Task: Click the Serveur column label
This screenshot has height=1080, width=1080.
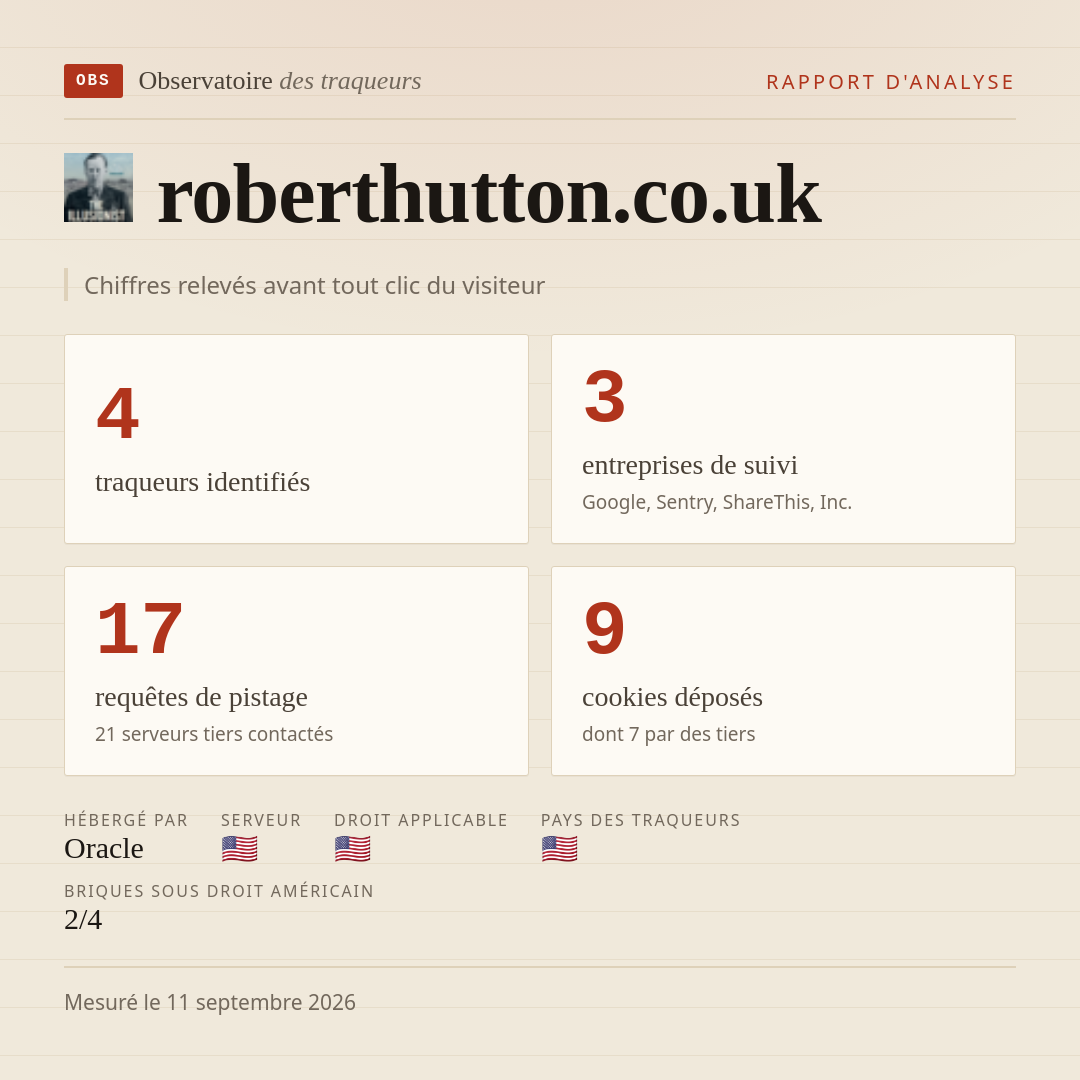Action: [x=261, y=820]
